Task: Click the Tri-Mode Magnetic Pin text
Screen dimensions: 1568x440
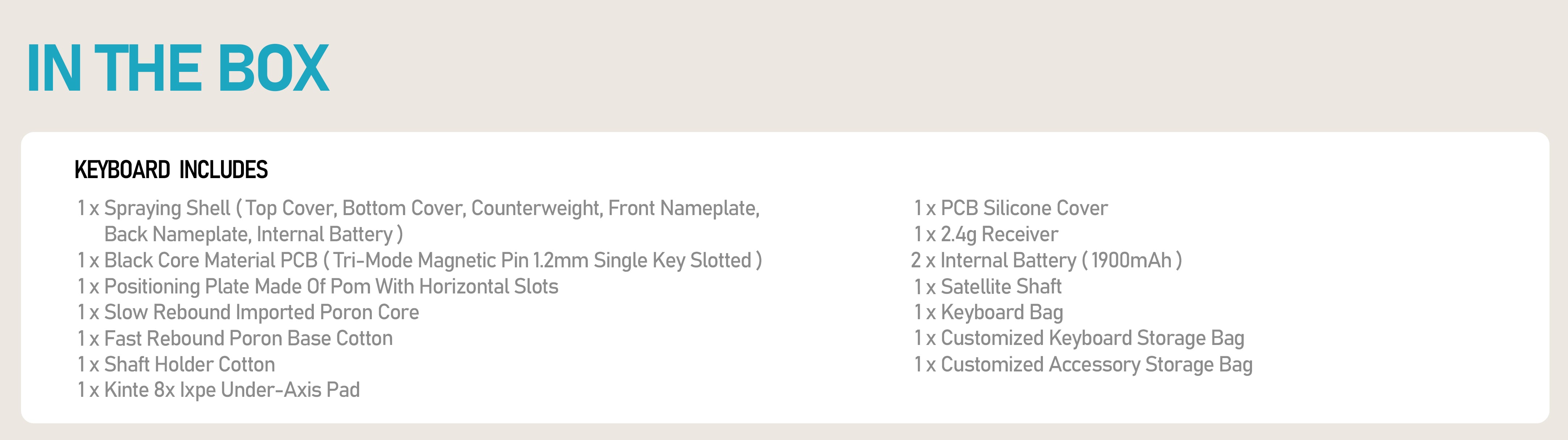Action: point(431,261)
